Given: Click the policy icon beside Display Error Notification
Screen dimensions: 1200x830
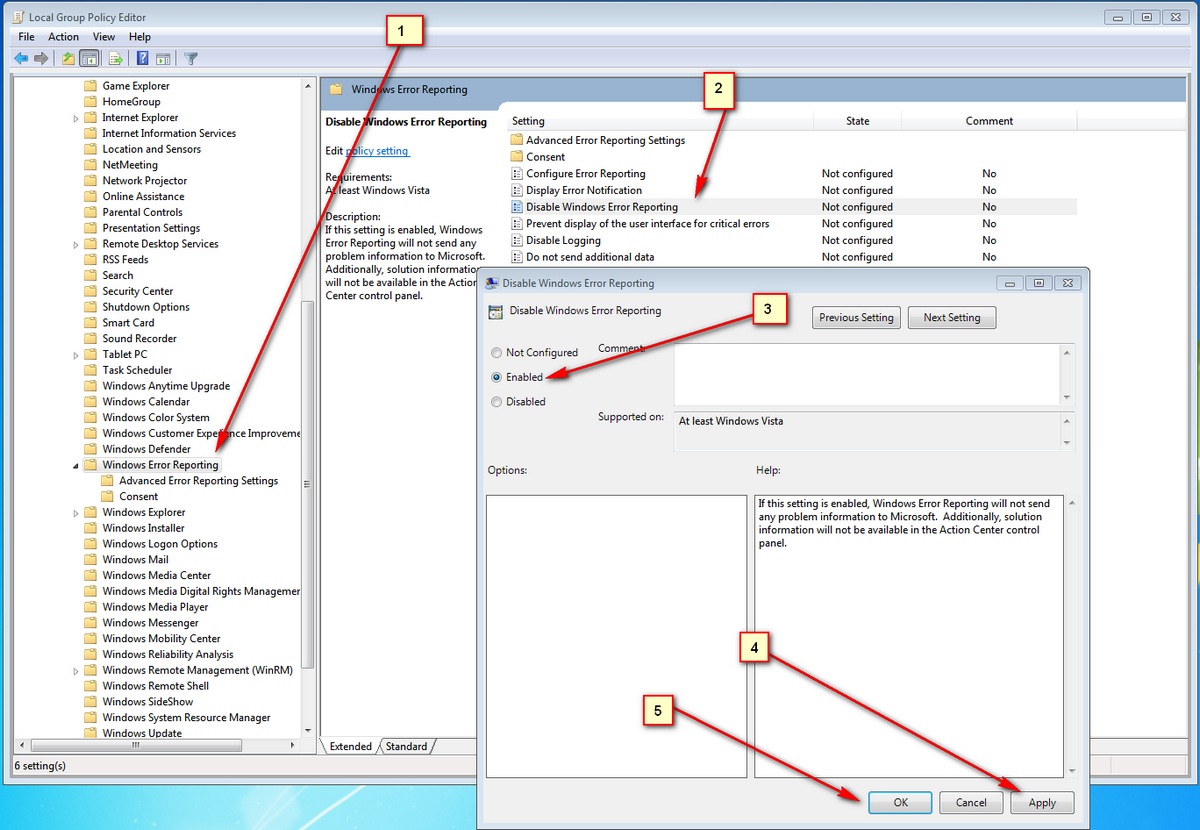Looking at the screenshot, I should click(517, 190).
